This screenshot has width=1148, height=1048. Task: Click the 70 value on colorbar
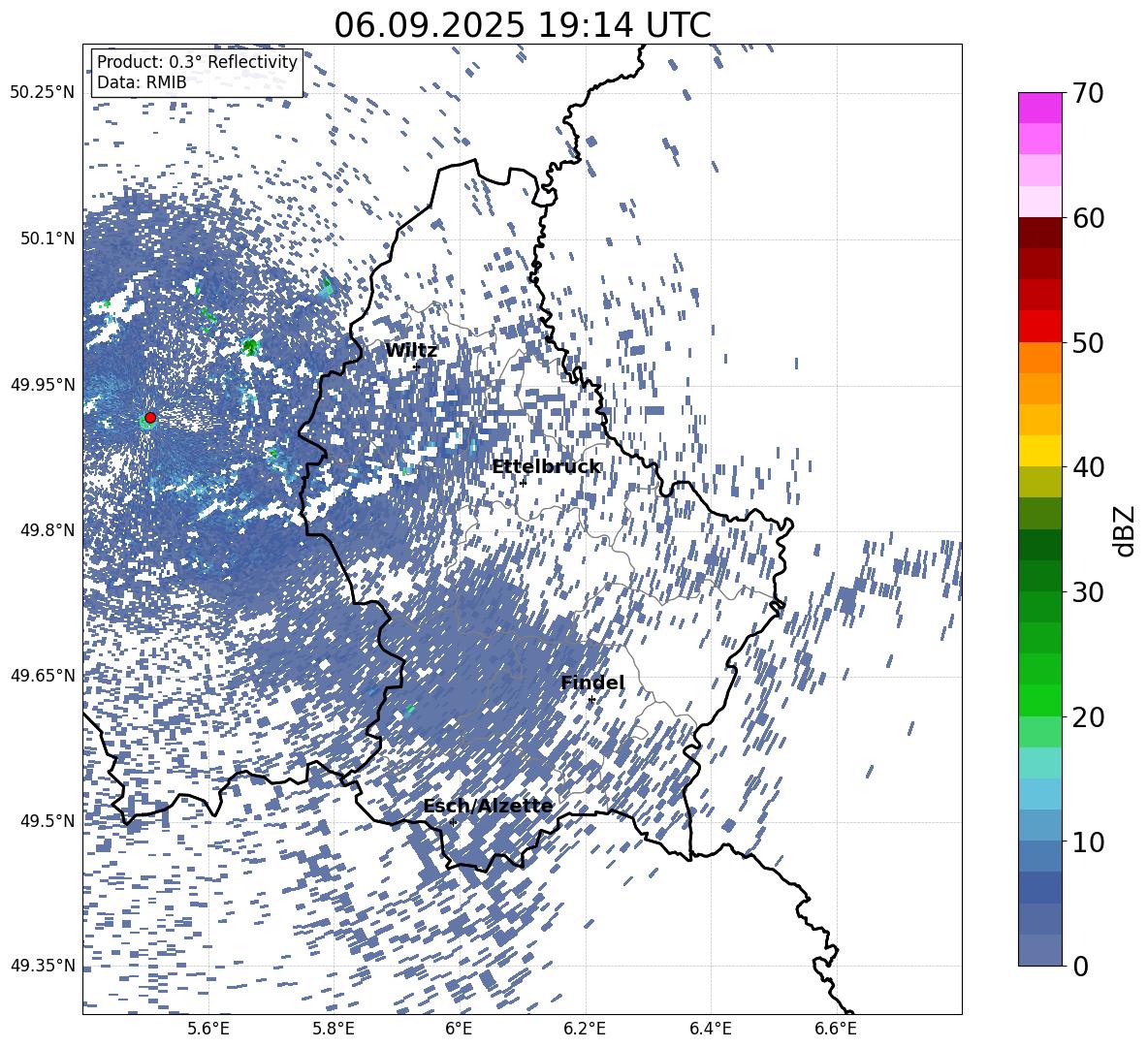[x=1088, y=93]
